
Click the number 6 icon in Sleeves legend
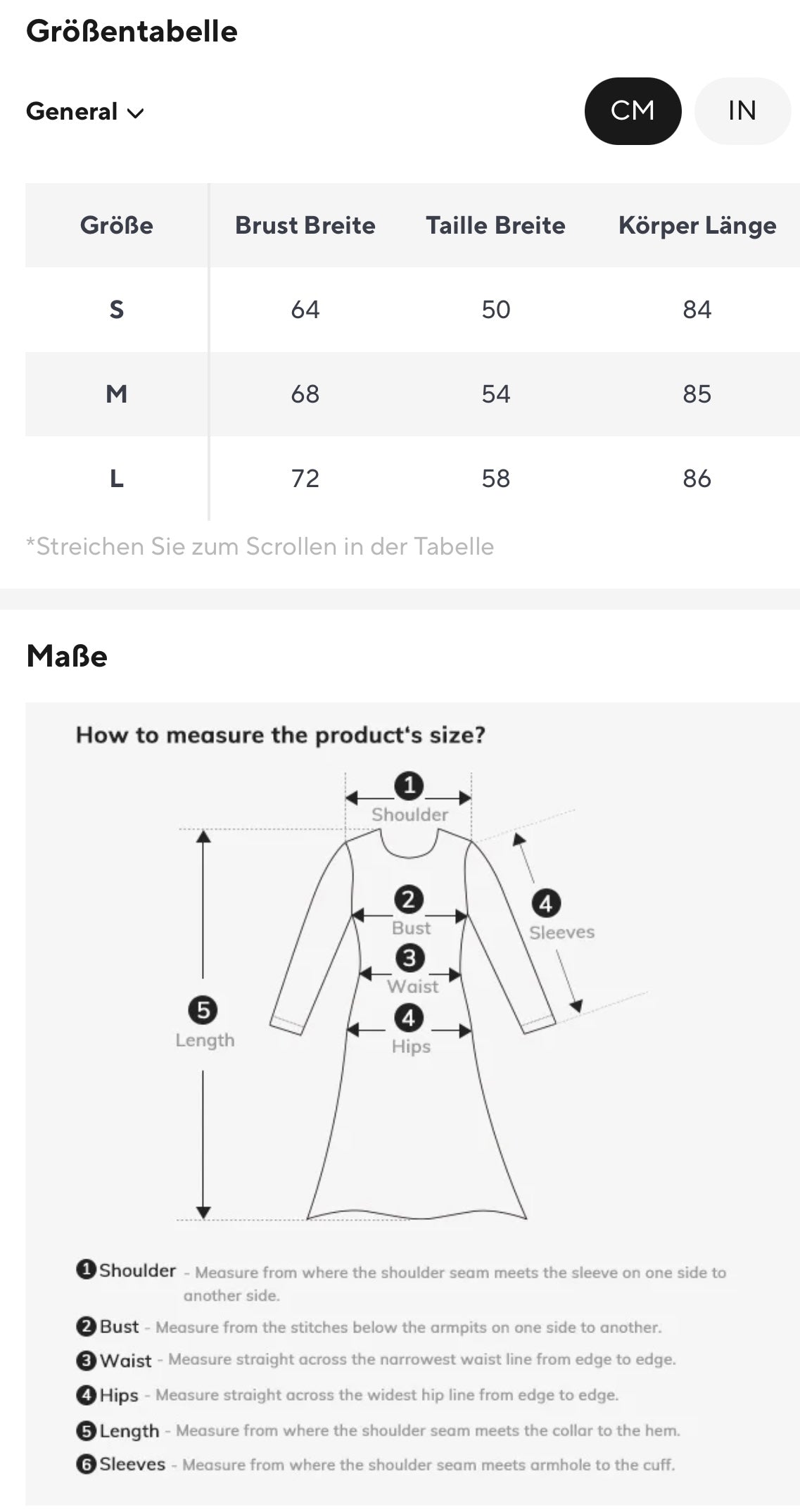click(86, 1464)
